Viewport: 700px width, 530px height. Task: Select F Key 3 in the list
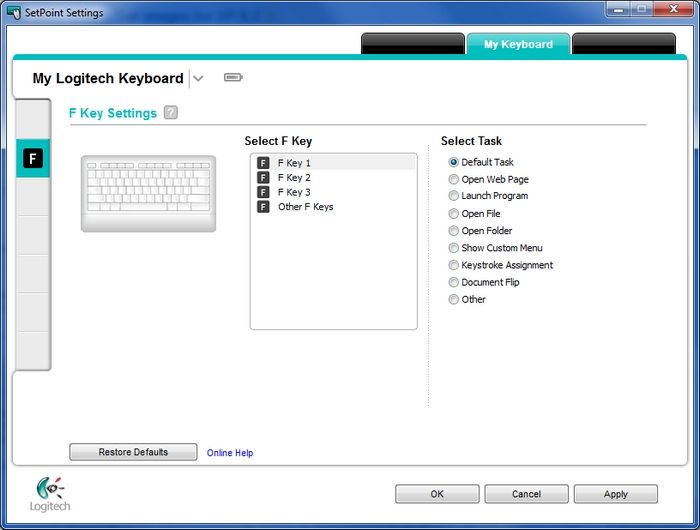click(335, 192)
